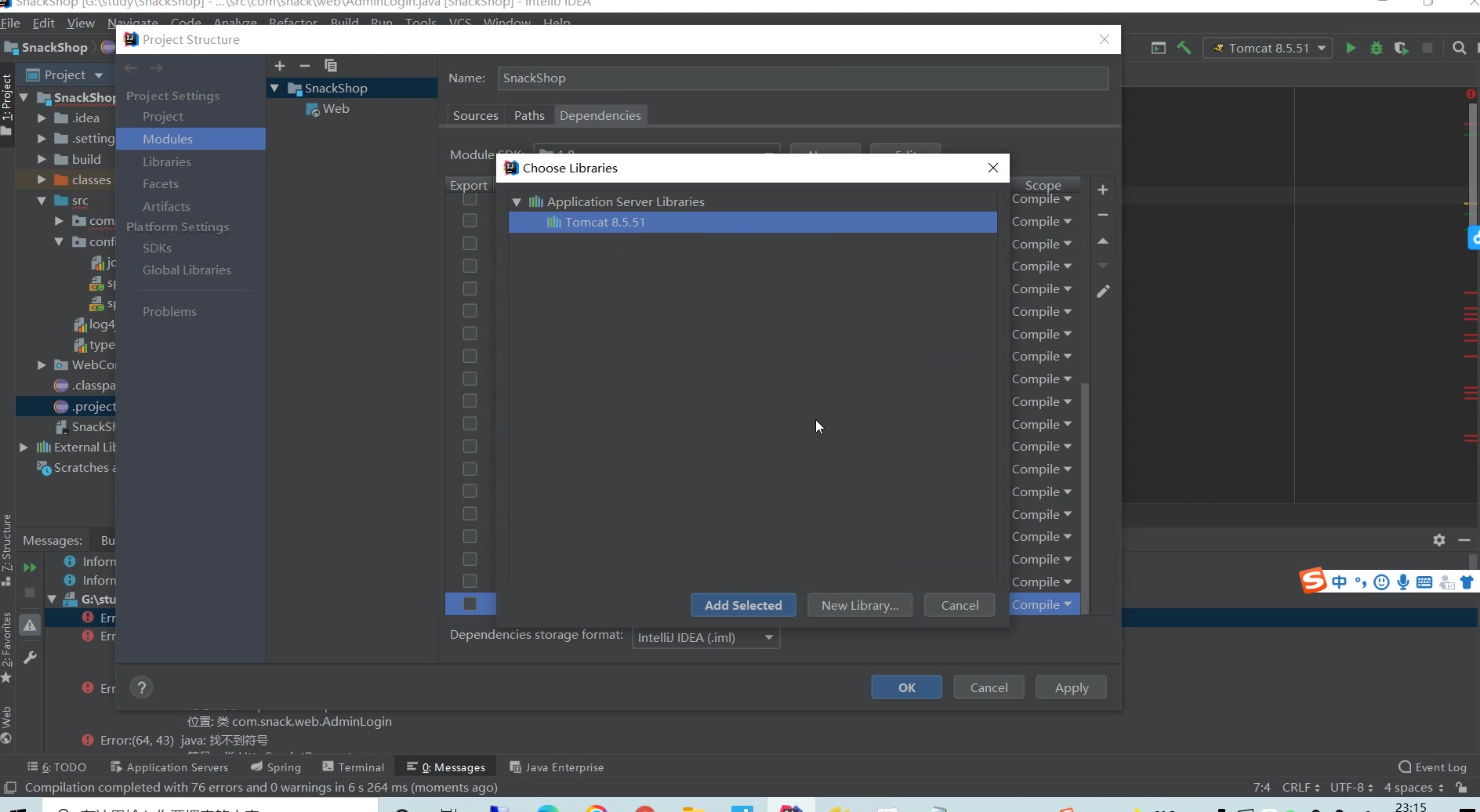Check the ninth export checkbox row
1480x812 pixels.
coord(470,379)
